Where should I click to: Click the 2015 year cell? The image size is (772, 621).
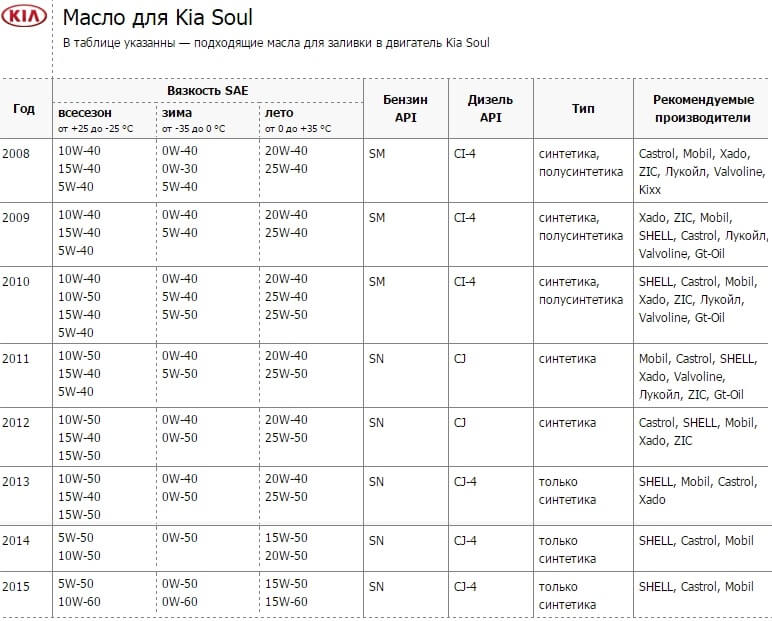16,586
